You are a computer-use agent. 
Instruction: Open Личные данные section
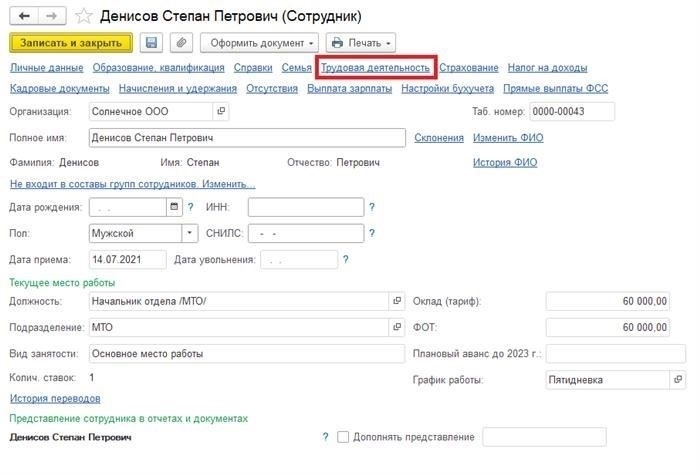tap(47, 68)
